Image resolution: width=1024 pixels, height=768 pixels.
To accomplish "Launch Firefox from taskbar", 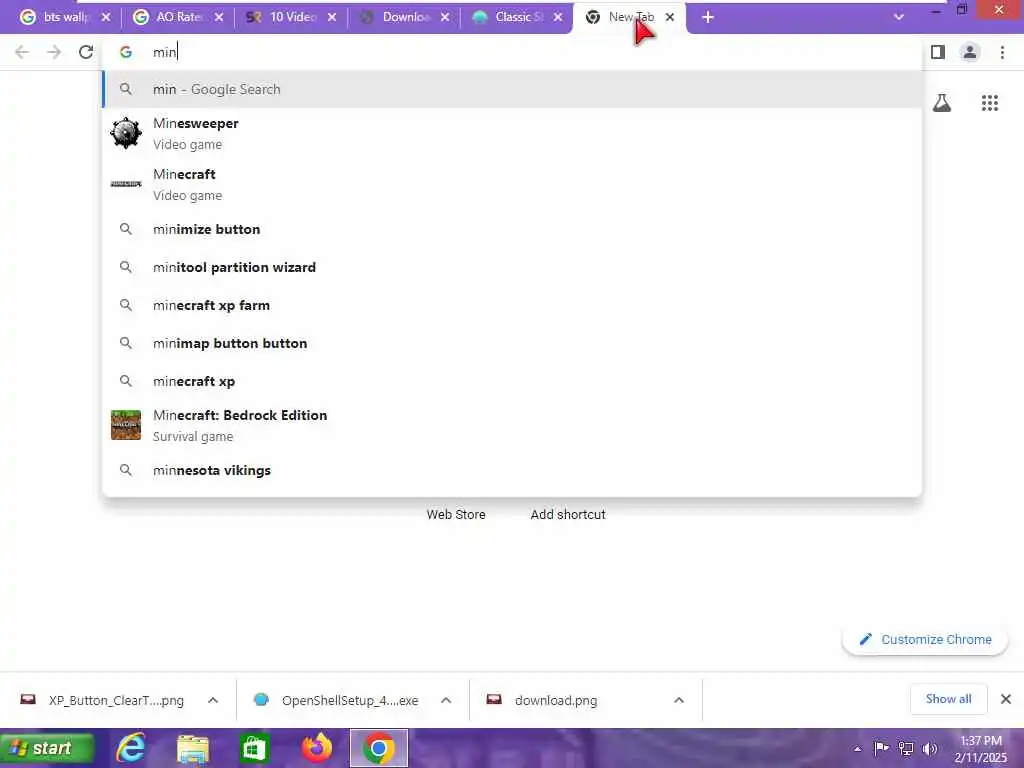I will click(317, 748).
